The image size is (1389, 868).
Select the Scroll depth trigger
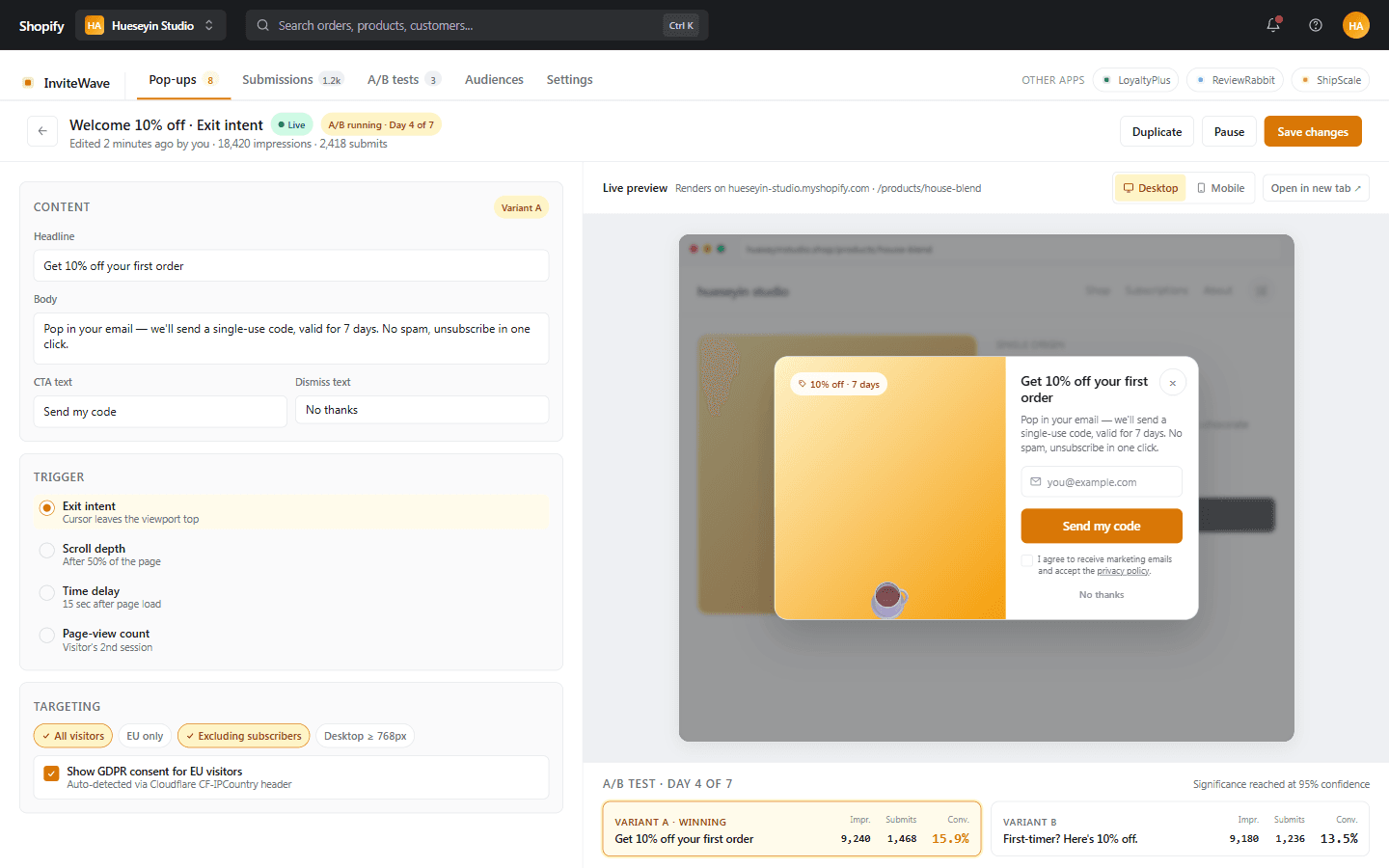tap(291, 555)
